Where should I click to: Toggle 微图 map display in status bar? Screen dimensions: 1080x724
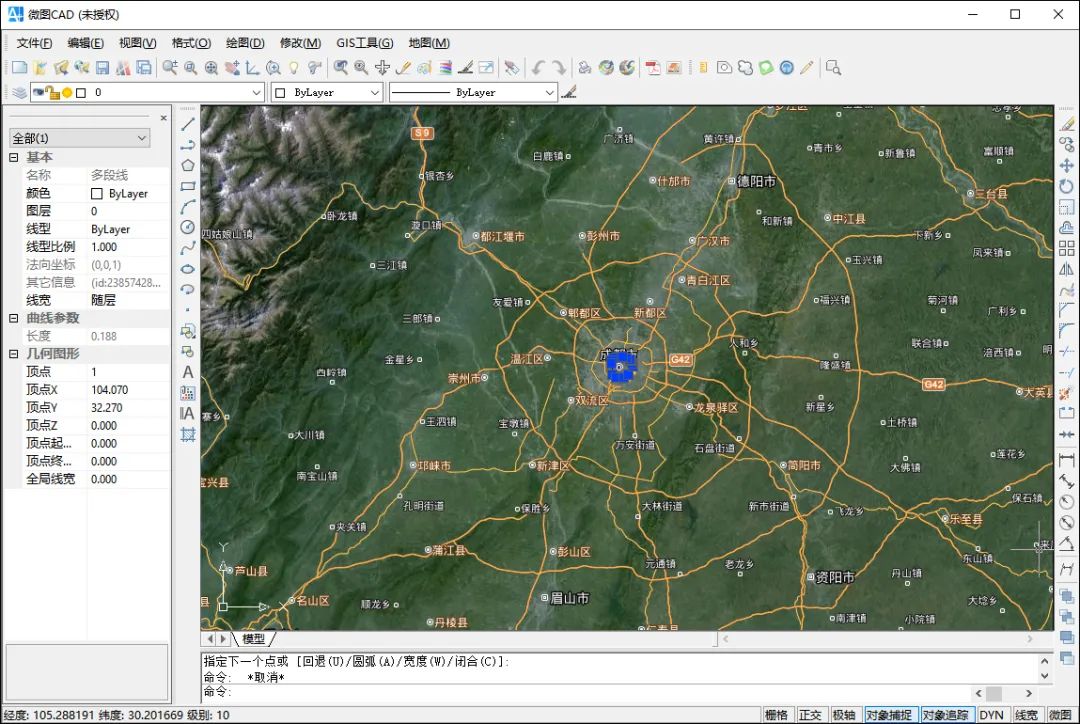click(1060, 715)
